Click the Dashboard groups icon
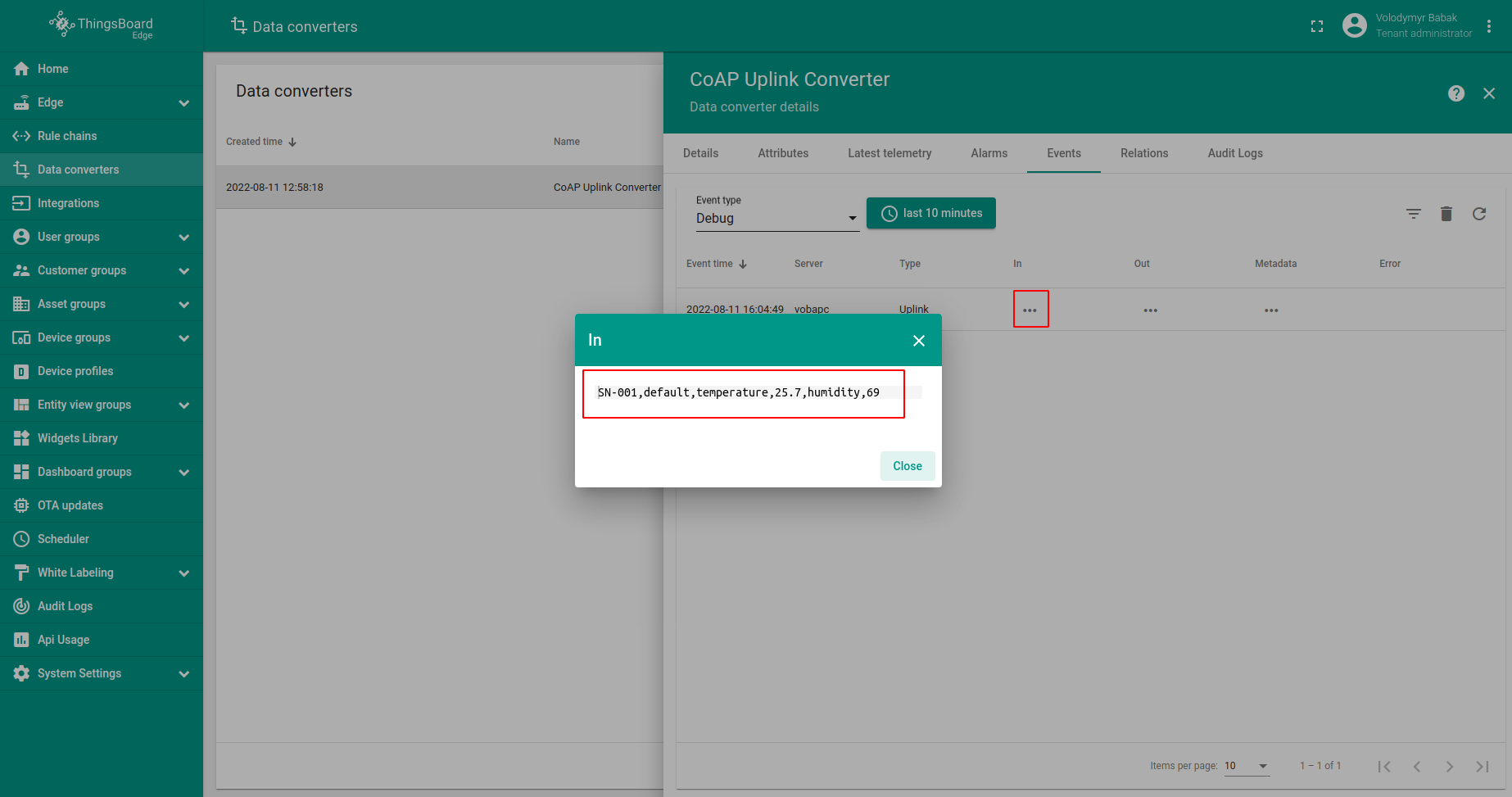Image resolution: width=1512 pixels, height=797 pixels. (21, 472)
